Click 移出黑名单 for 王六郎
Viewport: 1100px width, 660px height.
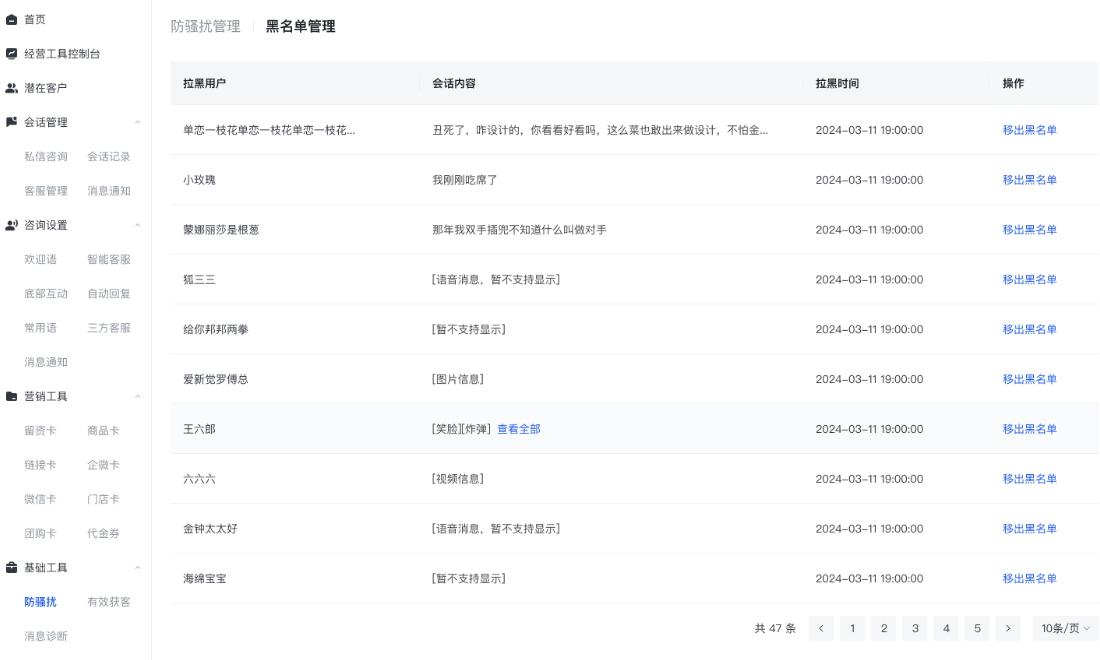[1029, 429]
